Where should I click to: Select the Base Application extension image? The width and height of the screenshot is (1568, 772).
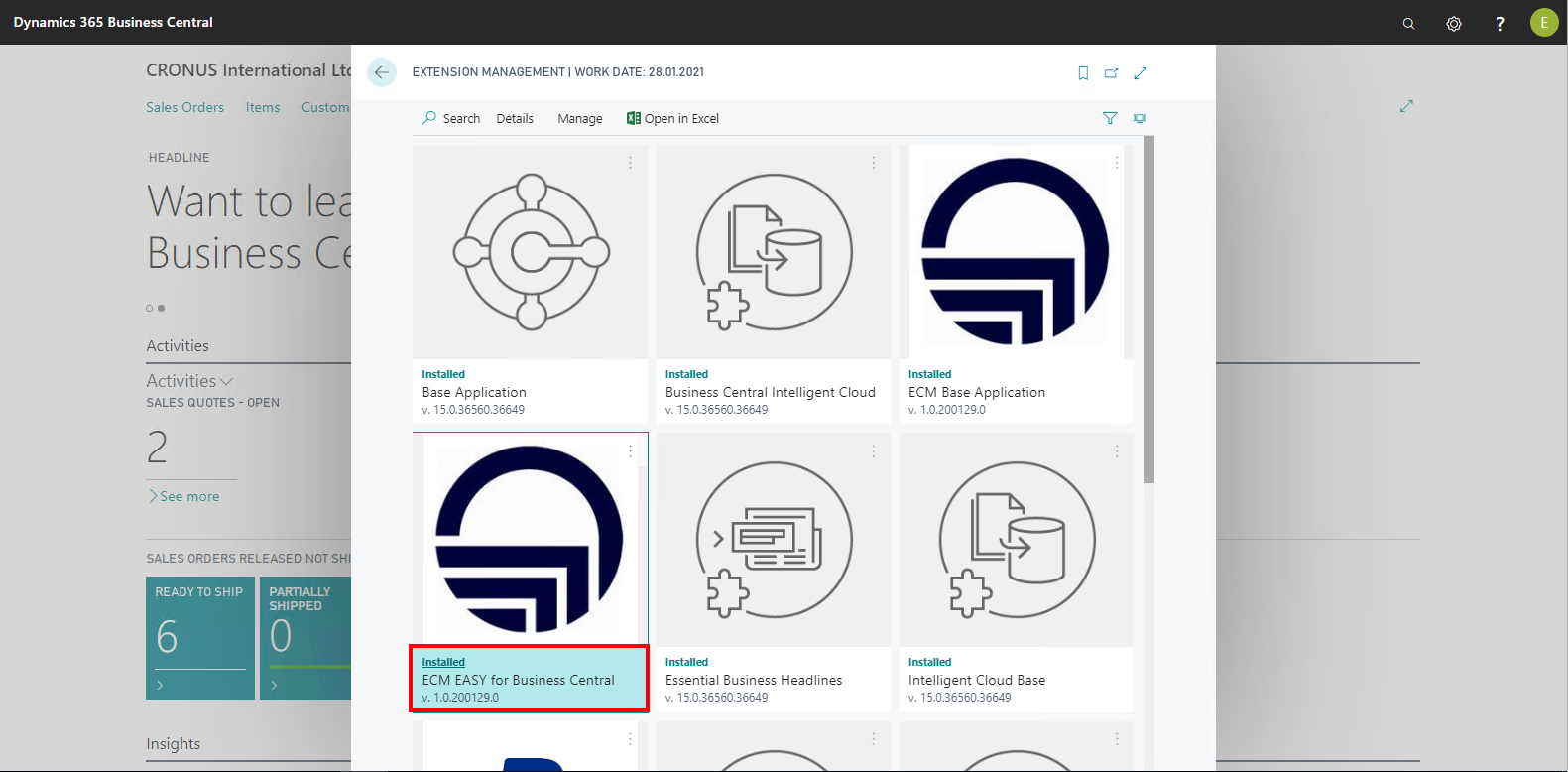click(x=531, y=252)
